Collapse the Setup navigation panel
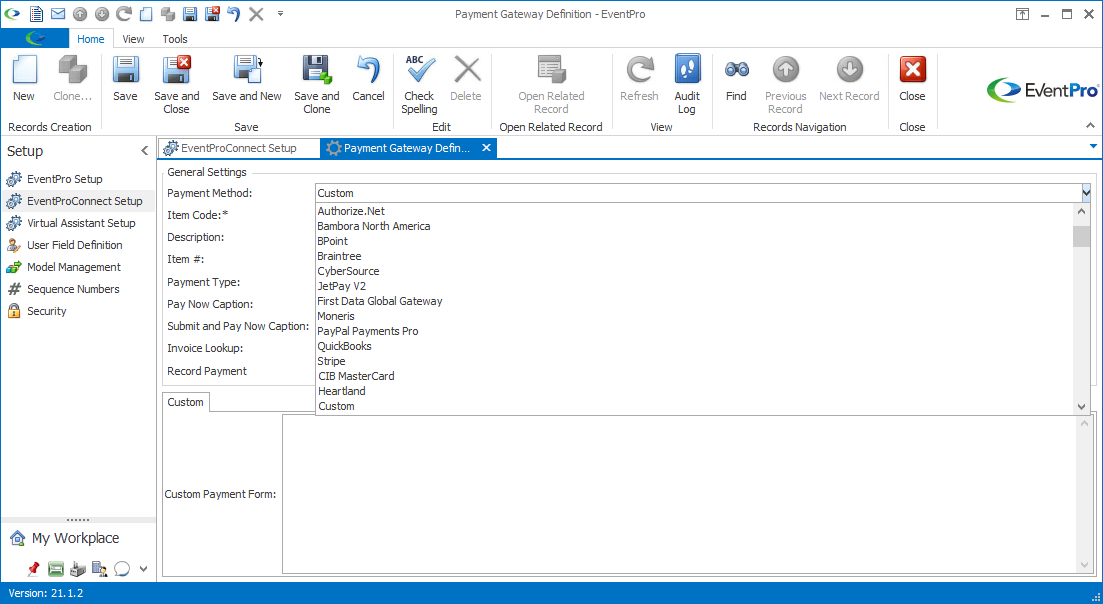 click(x=144, y=150)
